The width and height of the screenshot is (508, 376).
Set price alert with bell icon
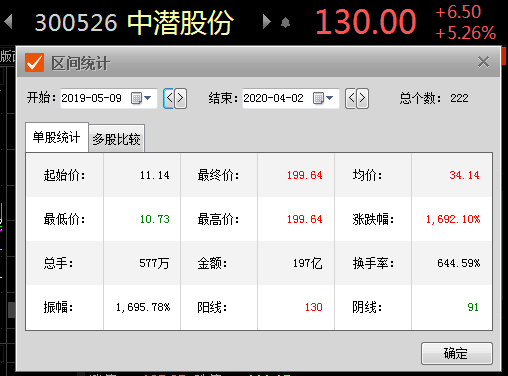pos(285,23)
